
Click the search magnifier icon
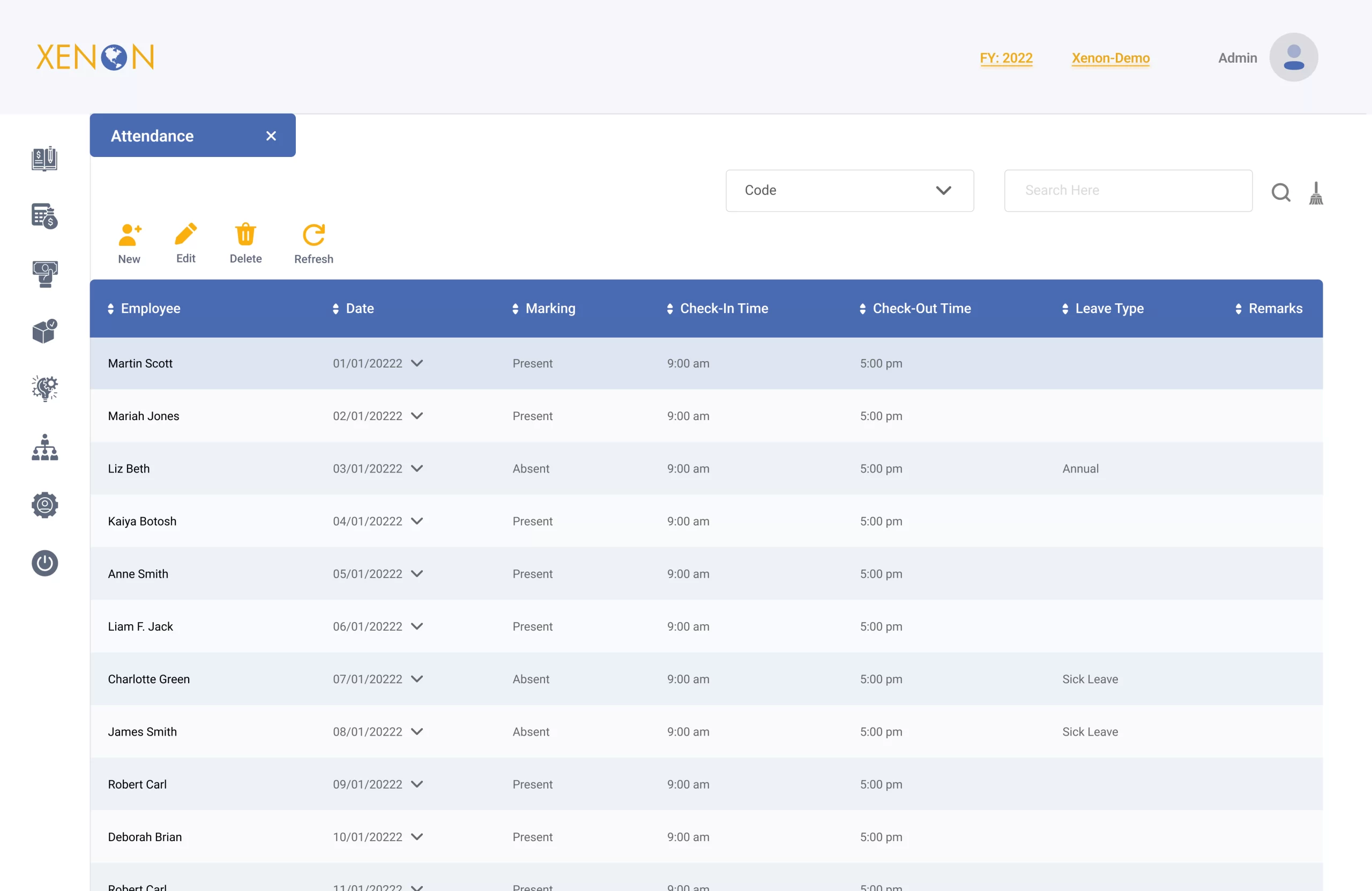point(1280,192)
